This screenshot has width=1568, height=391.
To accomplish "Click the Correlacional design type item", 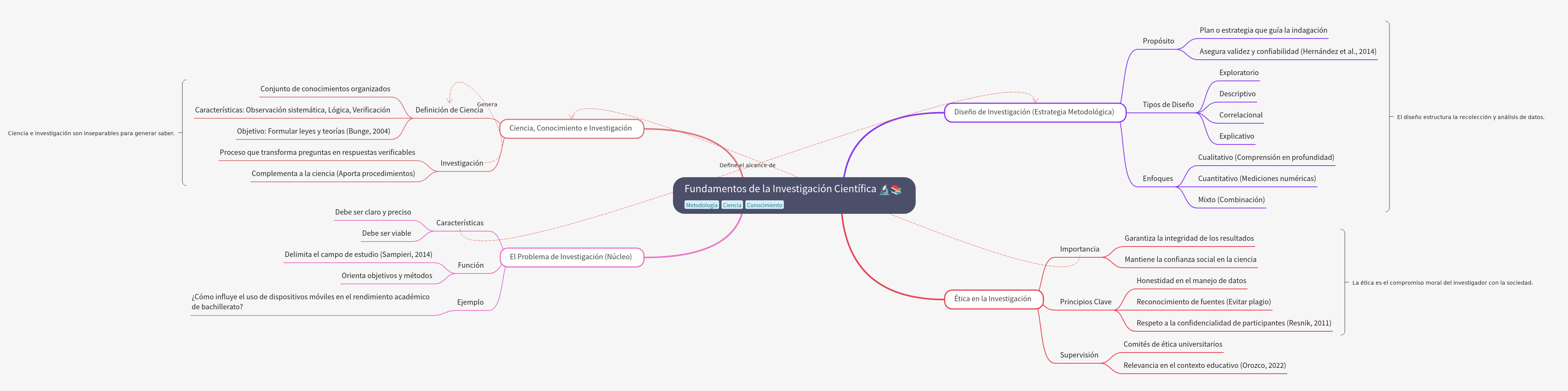I will click(1240, 115).
